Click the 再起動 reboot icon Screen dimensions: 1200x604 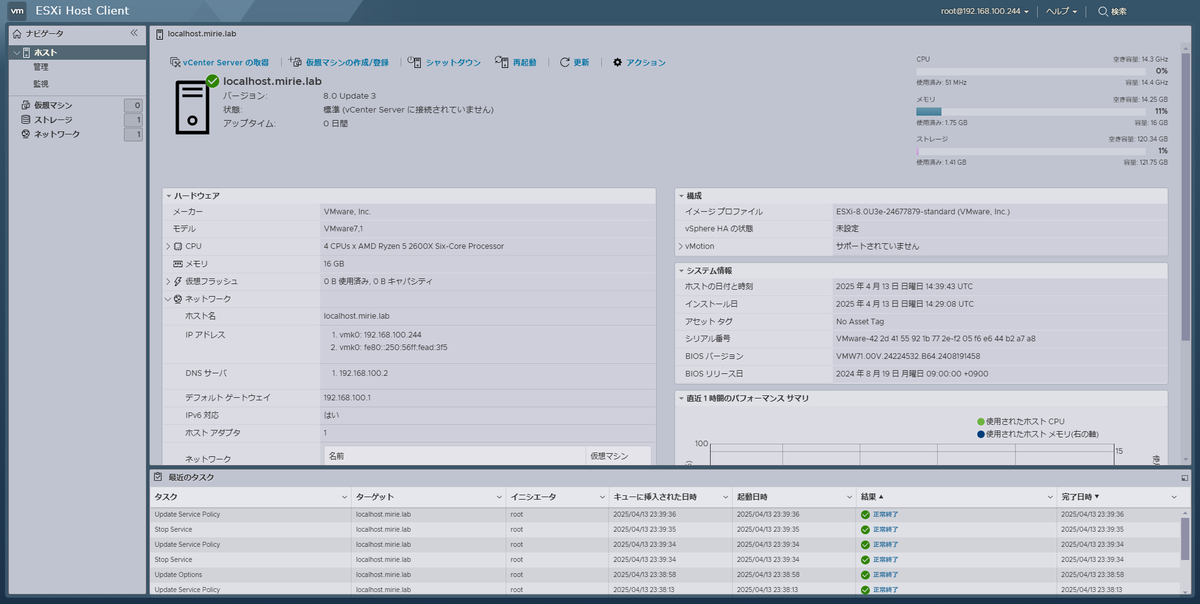(502, 62)
